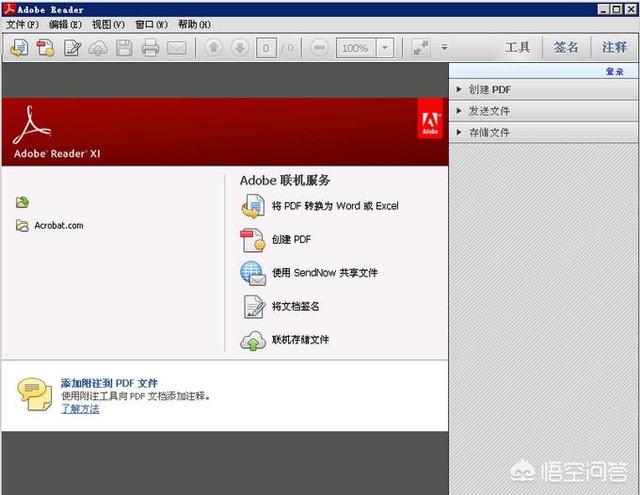This screenshot has width=640, height=495.
Task: Click the 添加附注到 PDF 文件 heading
Action: coord(109,383)
